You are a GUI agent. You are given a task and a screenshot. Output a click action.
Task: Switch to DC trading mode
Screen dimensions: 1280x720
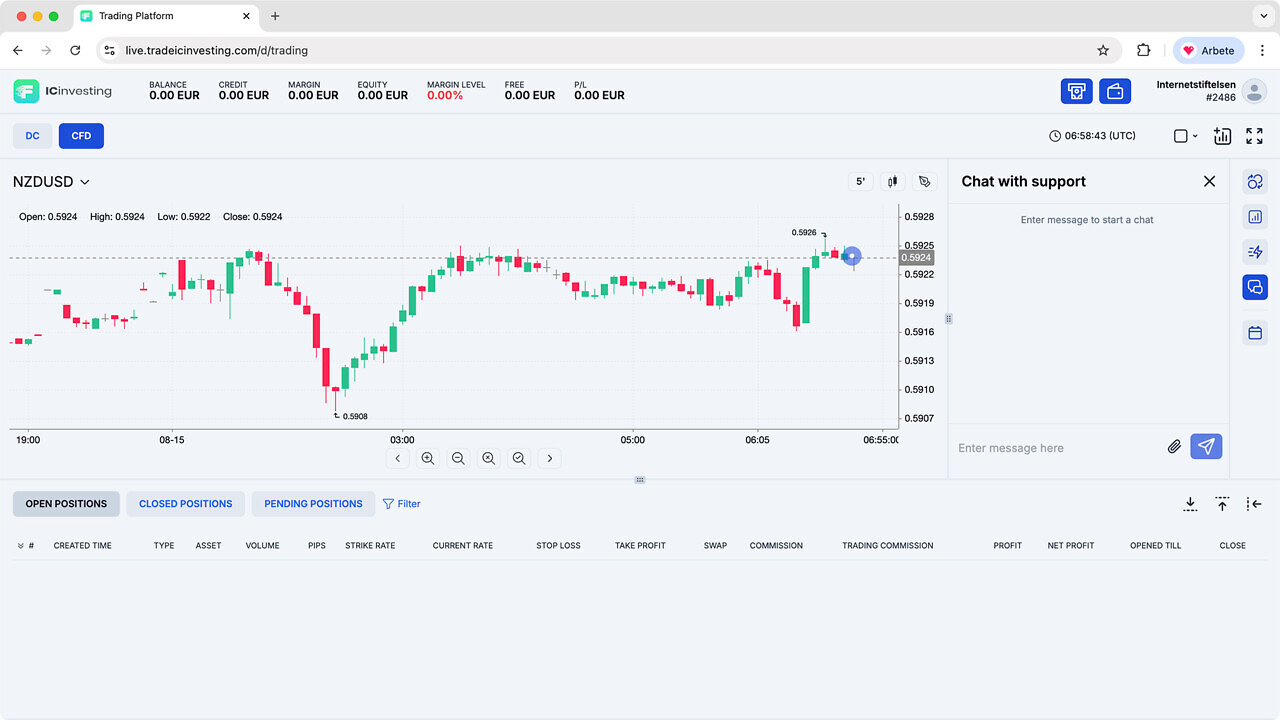[x=32, y=136]
